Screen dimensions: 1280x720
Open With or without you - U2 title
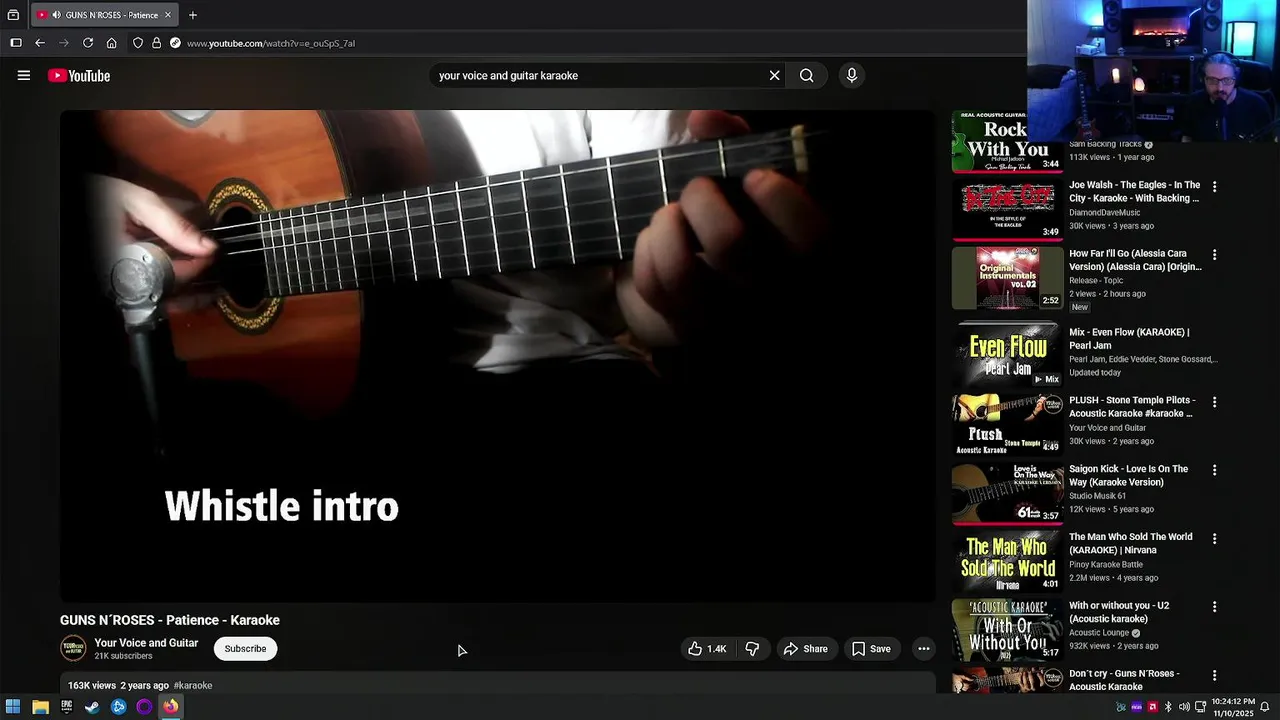pos(1119,612)
